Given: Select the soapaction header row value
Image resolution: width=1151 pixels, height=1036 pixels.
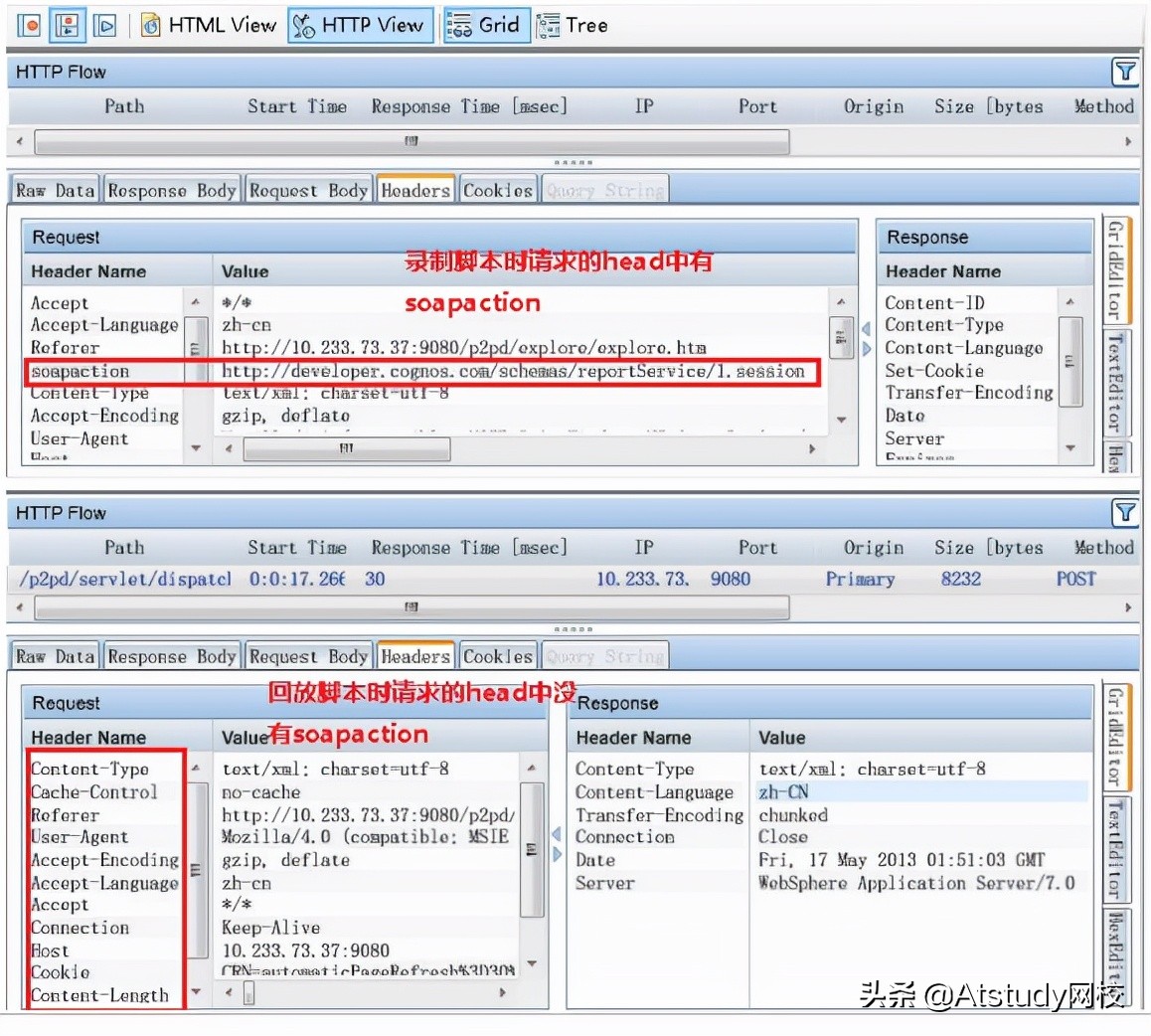Looking at the screenshot, I should pyautogui.click(x=516, y=371).
